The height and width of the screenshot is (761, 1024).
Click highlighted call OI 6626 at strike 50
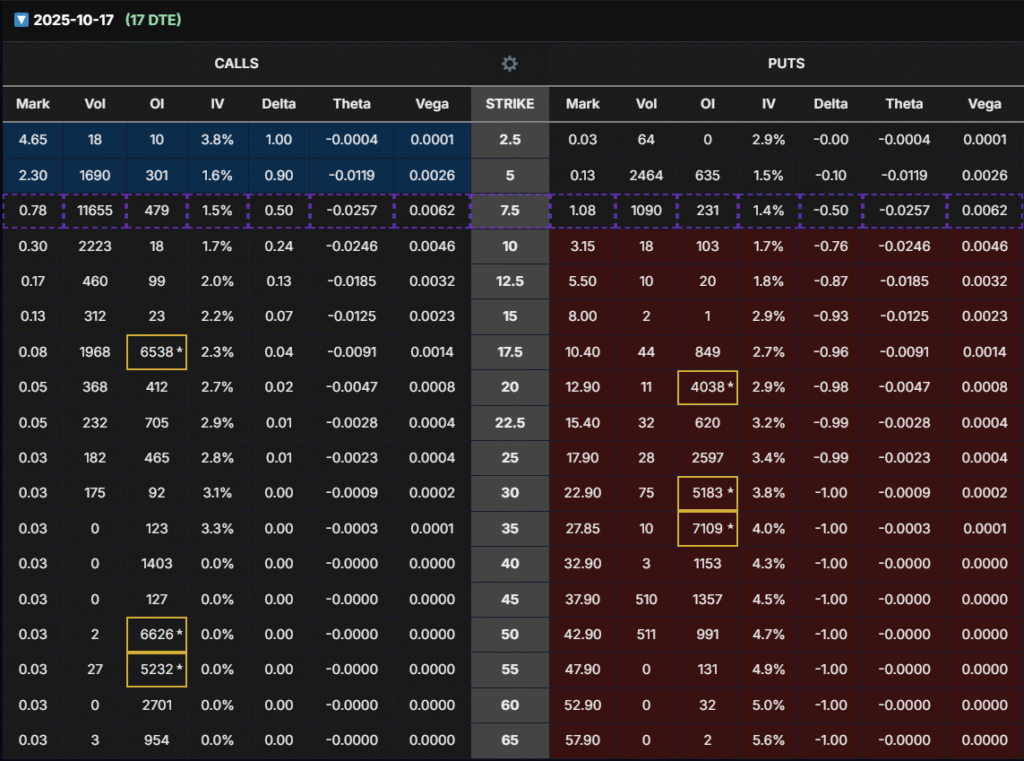[156, 634]
